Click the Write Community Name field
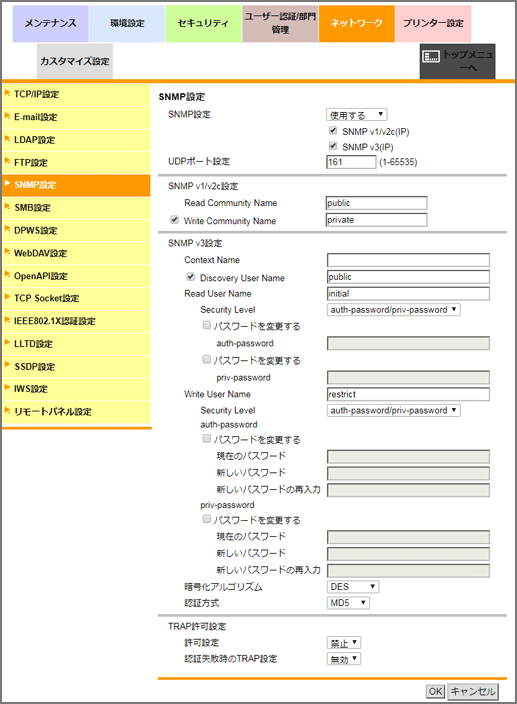 point(377,220)
